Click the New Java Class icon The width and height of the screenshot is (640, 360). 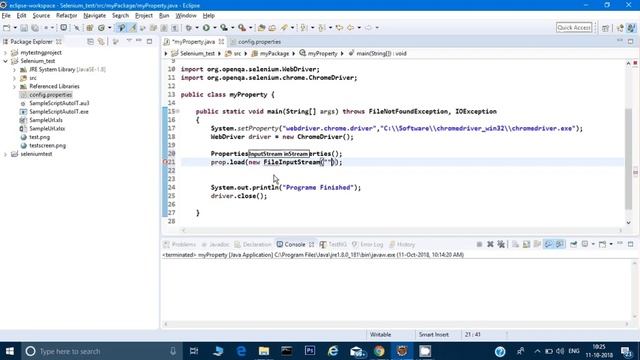pos(101,28)
